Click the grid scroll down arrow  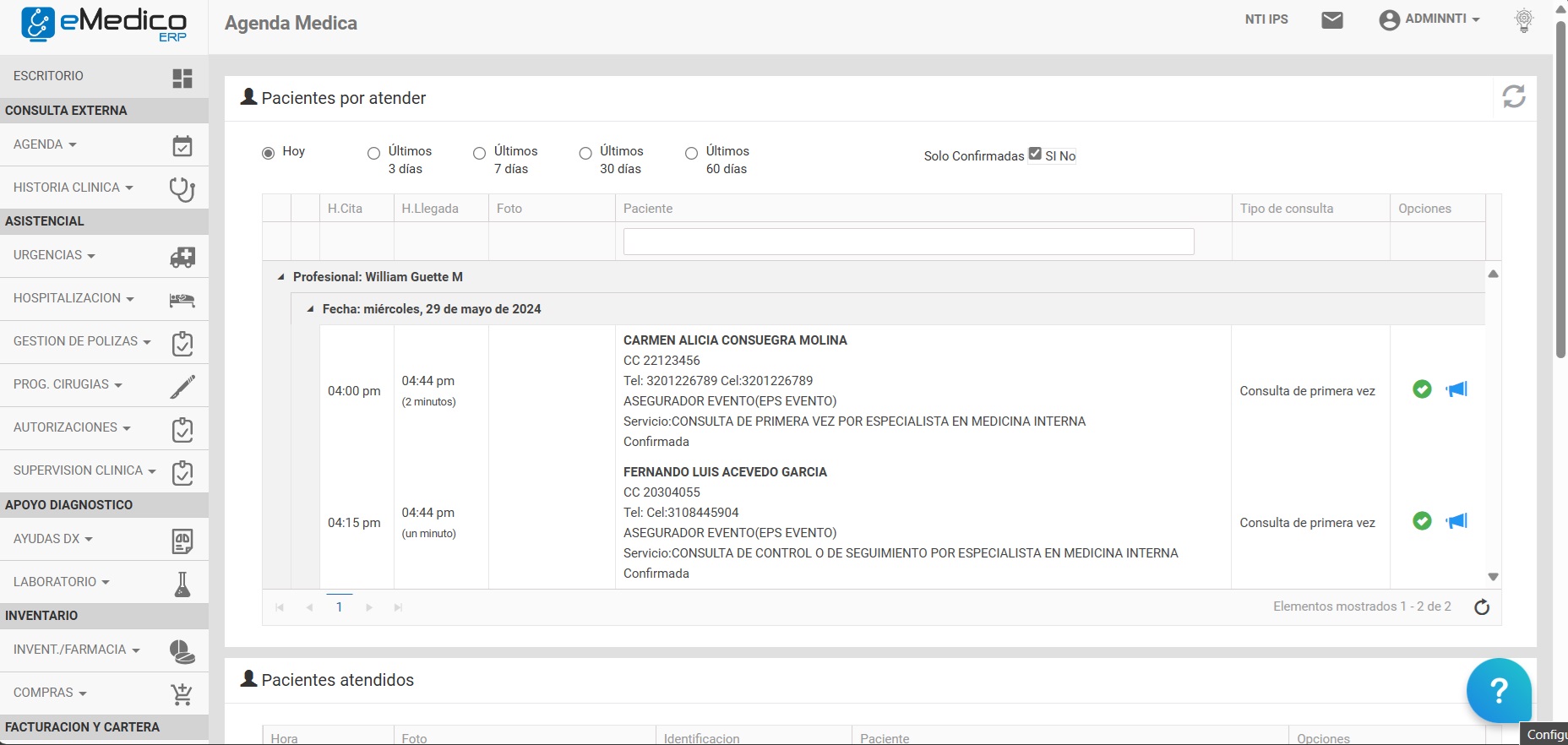coord(1493,577)
